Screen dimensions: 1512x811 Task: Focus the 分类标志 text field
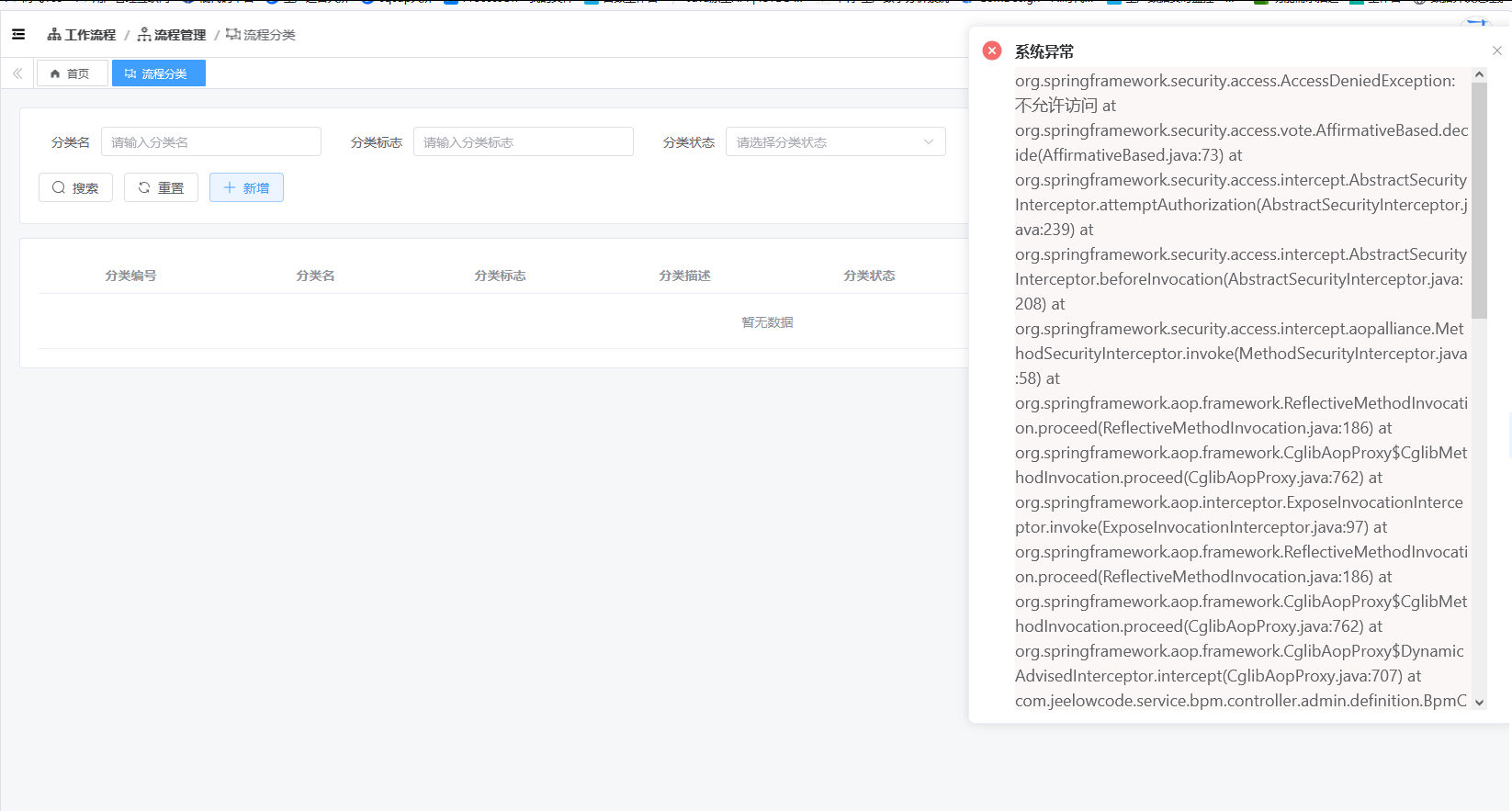523,142
